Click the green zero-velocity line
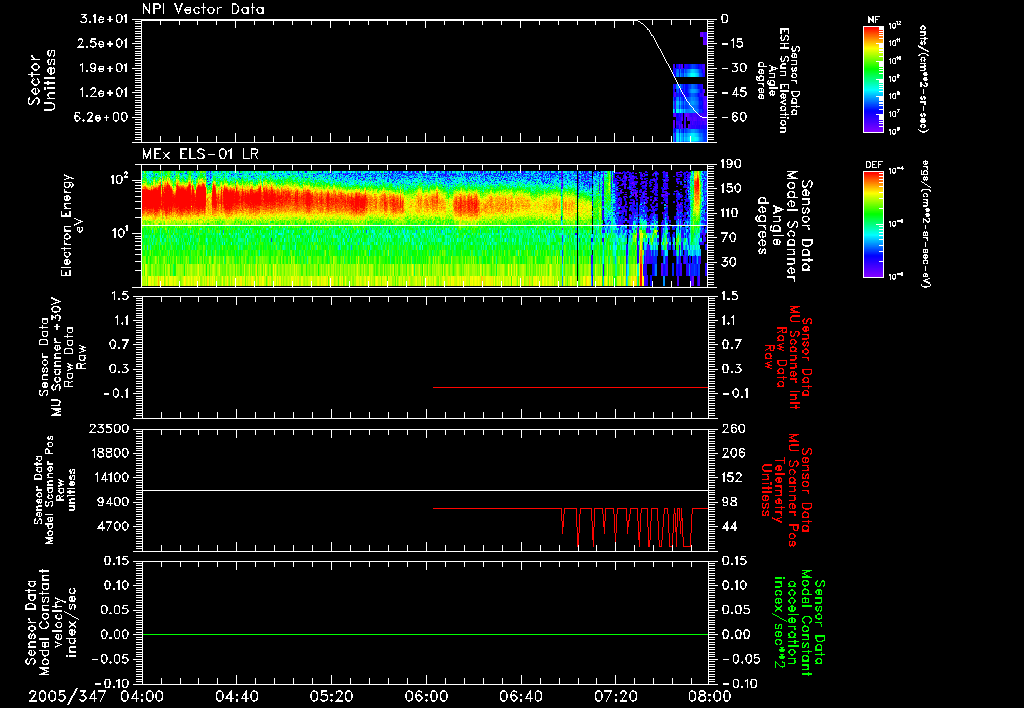Viewport: 1024px width, 708px height. point(424,634)
